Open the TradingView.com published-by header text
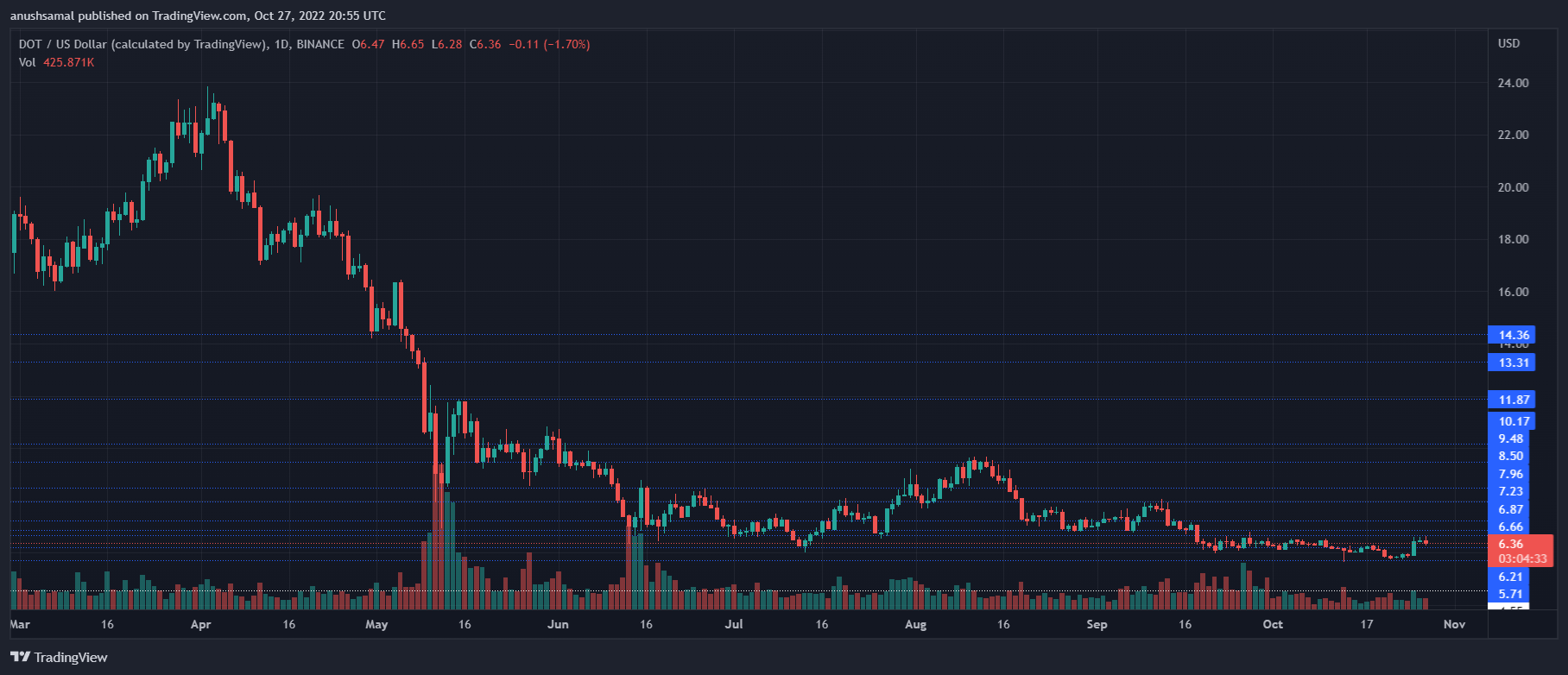This screenshot has width=1568, height=675. (x=198, y=16)
